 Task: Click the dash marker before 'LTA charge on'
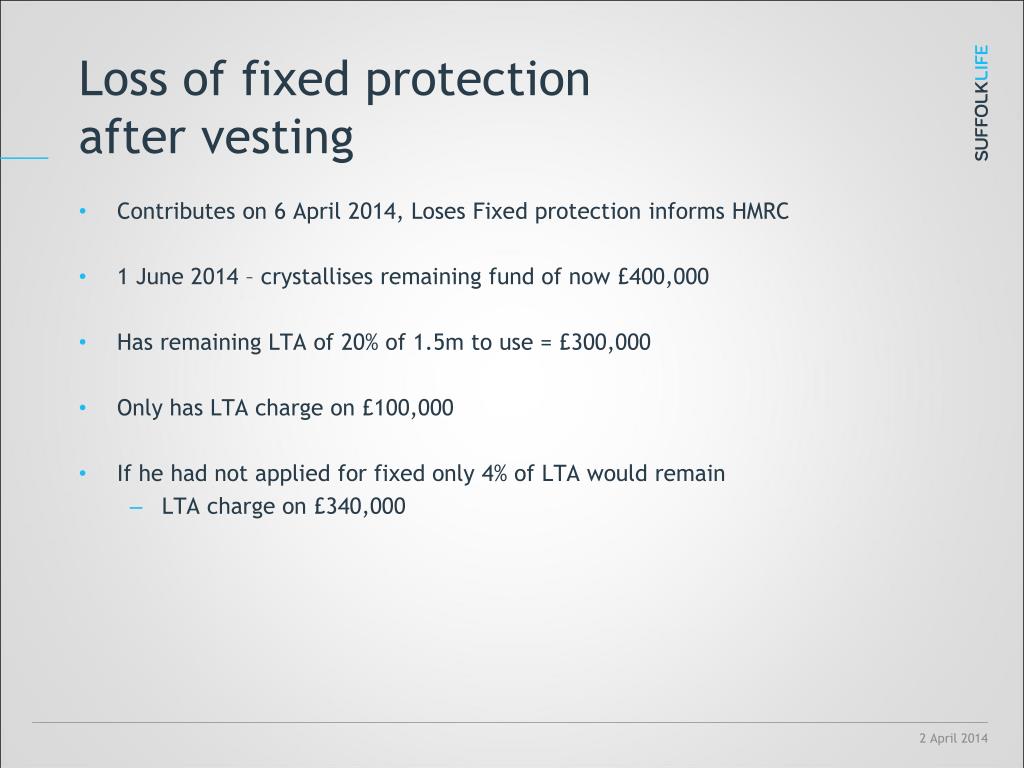136,507
